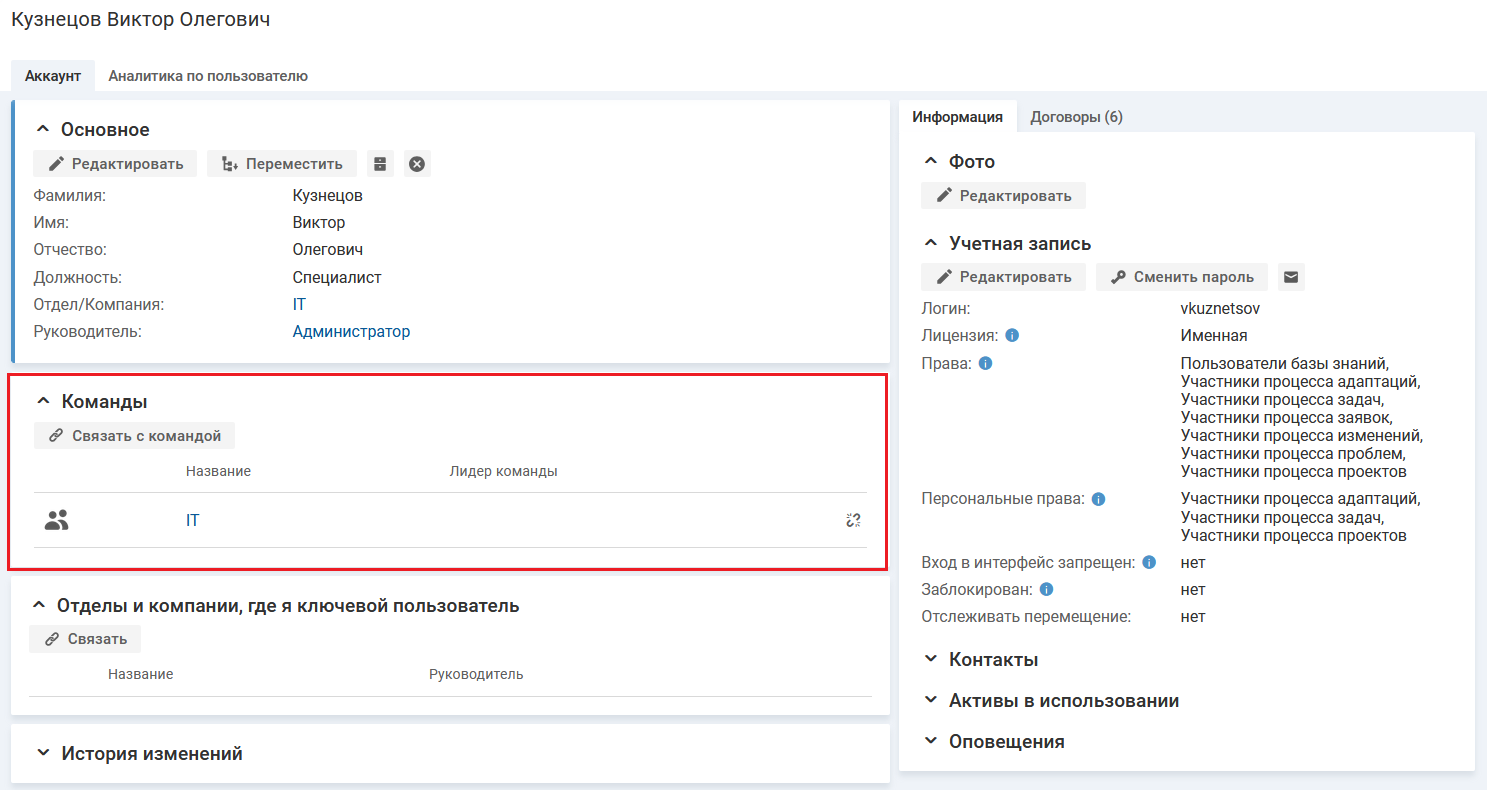
Task: Click the envelope icon beside Сменить пароль
Action: [x=1291, y=277]
